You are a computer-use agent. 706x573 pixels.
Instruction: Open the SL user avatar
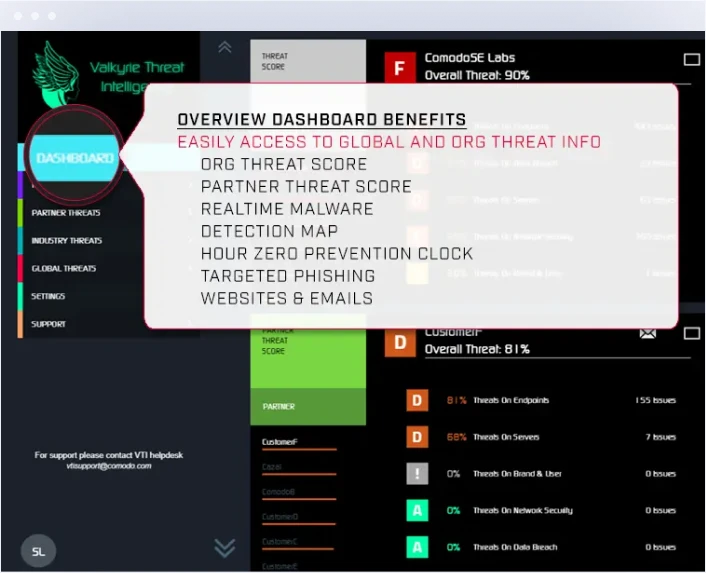tap(38, 551)
